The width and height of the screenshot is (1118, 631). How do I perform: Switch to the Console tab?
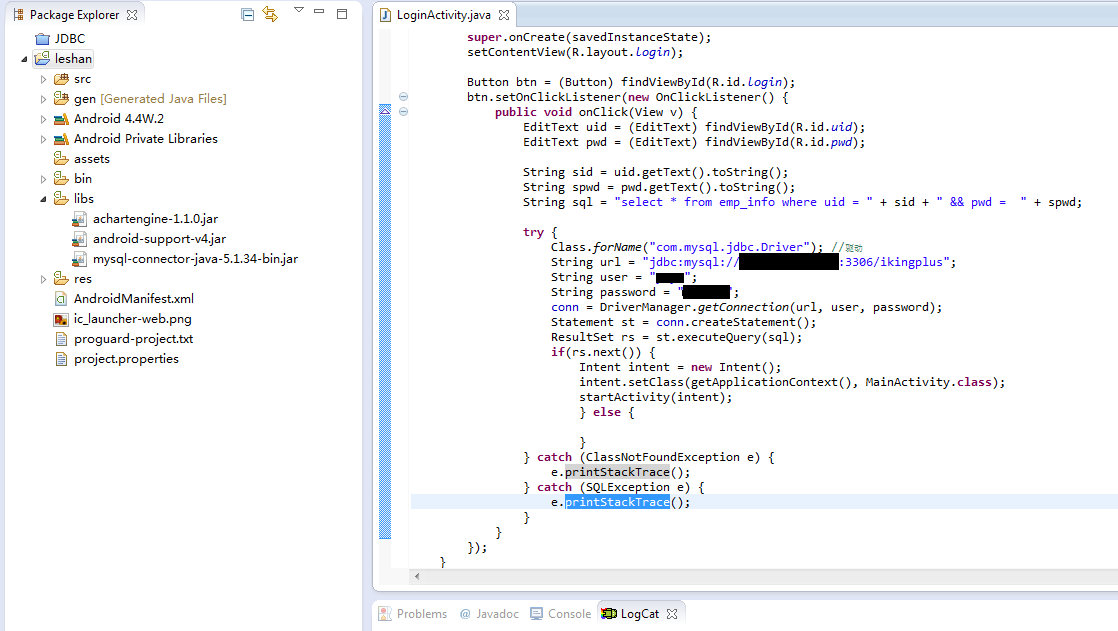[x=561, y=613]
